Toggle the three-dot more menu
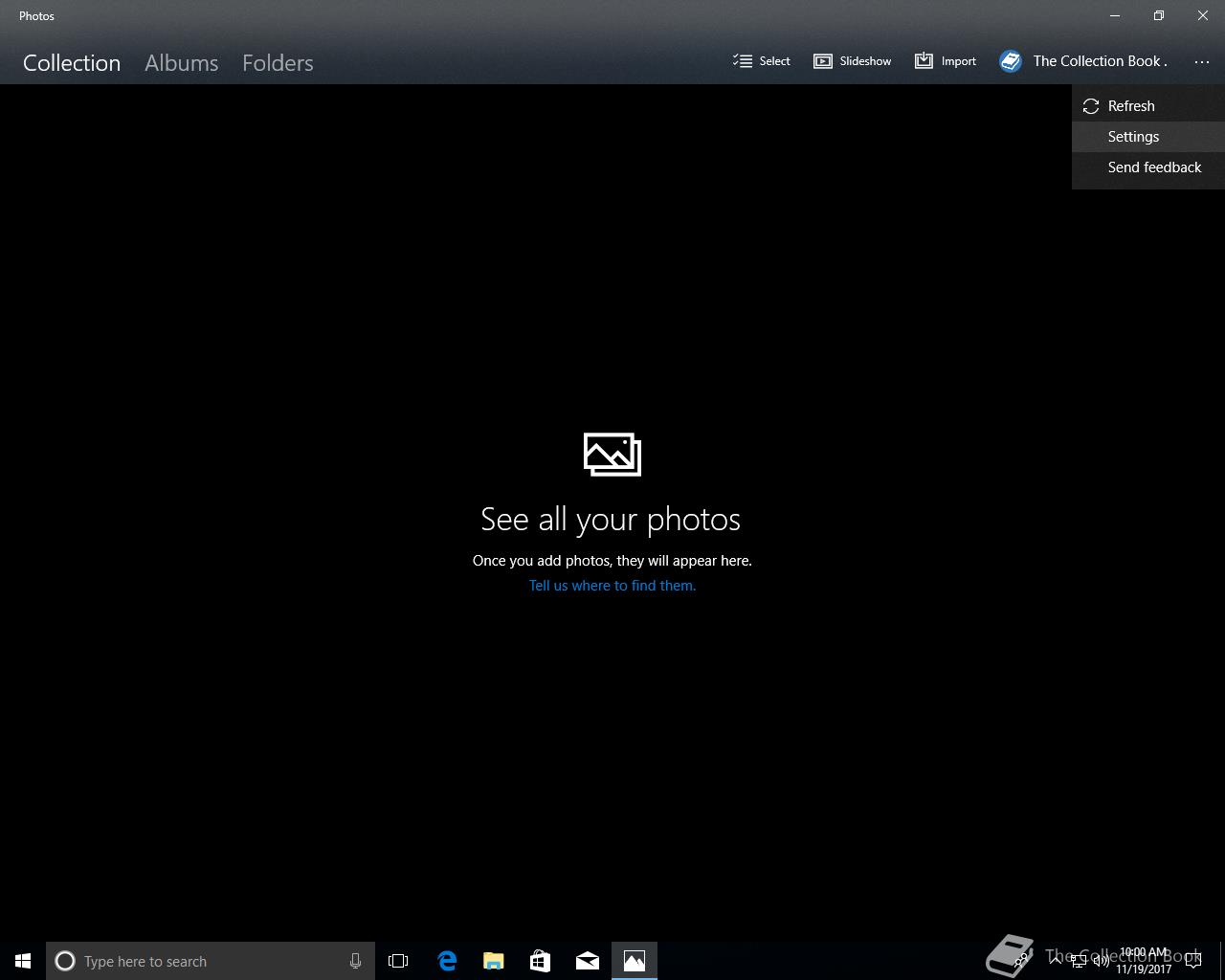The width and height of the screenshot is (1225, 980). tap(1202, 61)
